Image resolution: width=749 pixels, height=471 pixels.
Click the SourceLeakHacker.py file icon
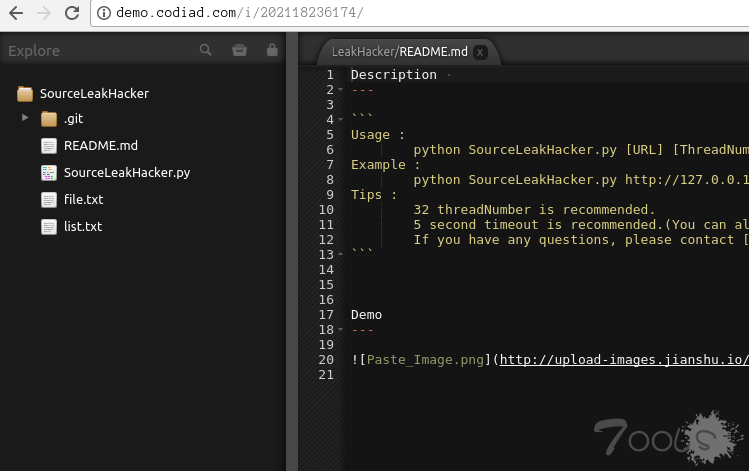(49, 172)
